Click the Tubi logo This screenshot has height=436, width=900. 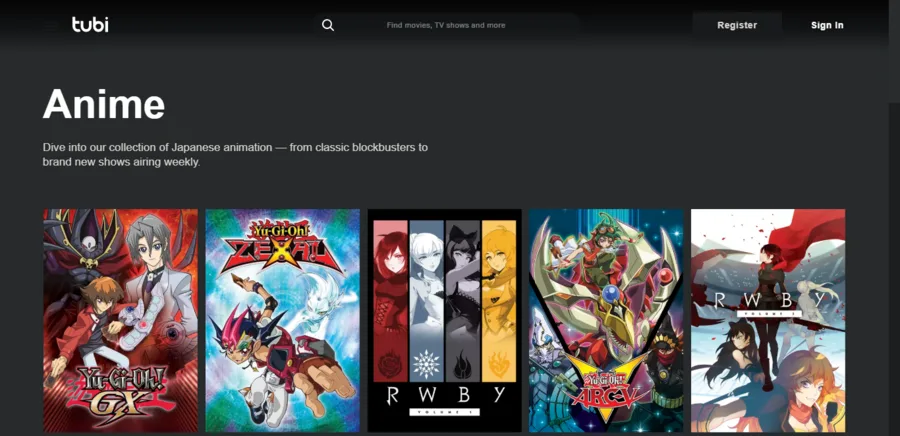(x=90, y=25)
